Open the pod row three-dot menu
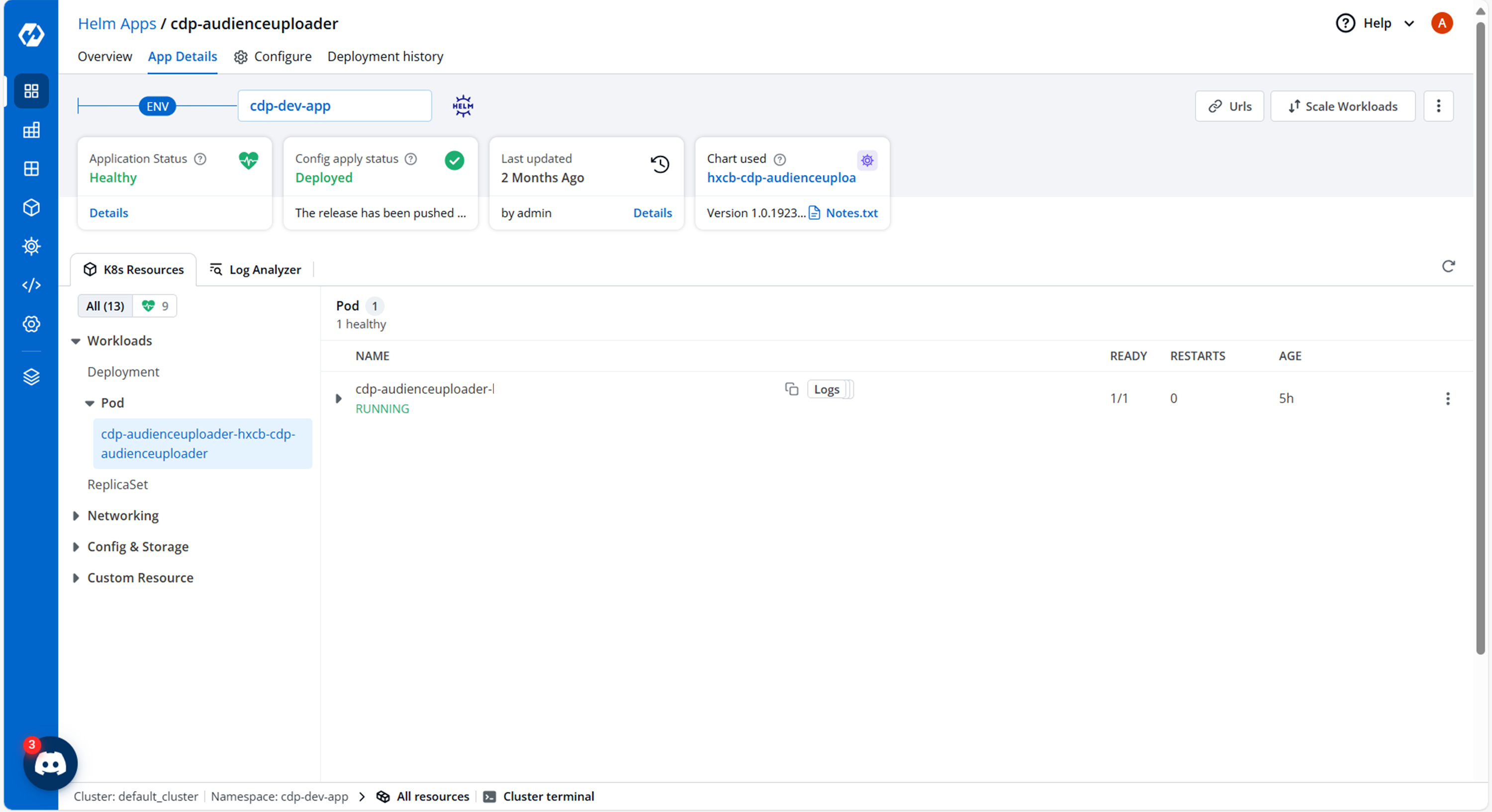 tap(1447, 398)
